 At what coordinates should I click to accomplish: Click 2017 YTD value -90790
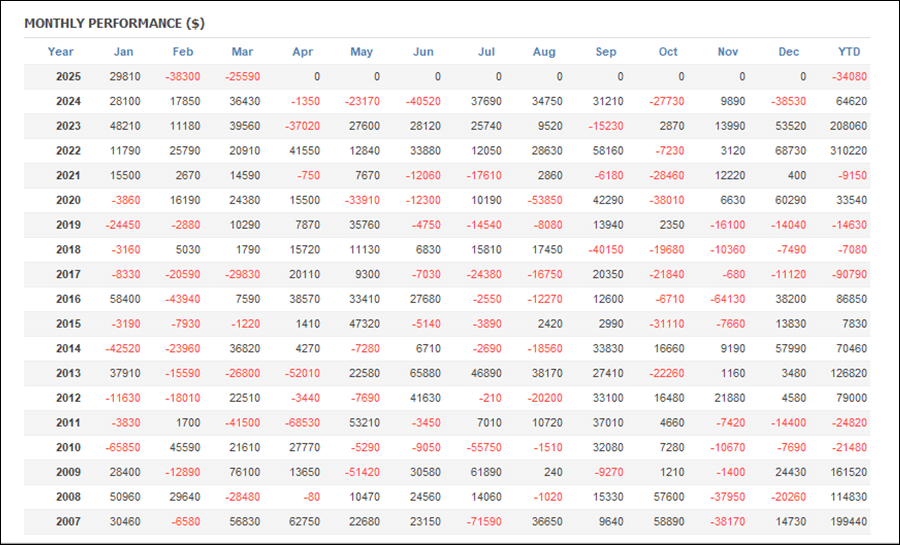coord(849,274)
